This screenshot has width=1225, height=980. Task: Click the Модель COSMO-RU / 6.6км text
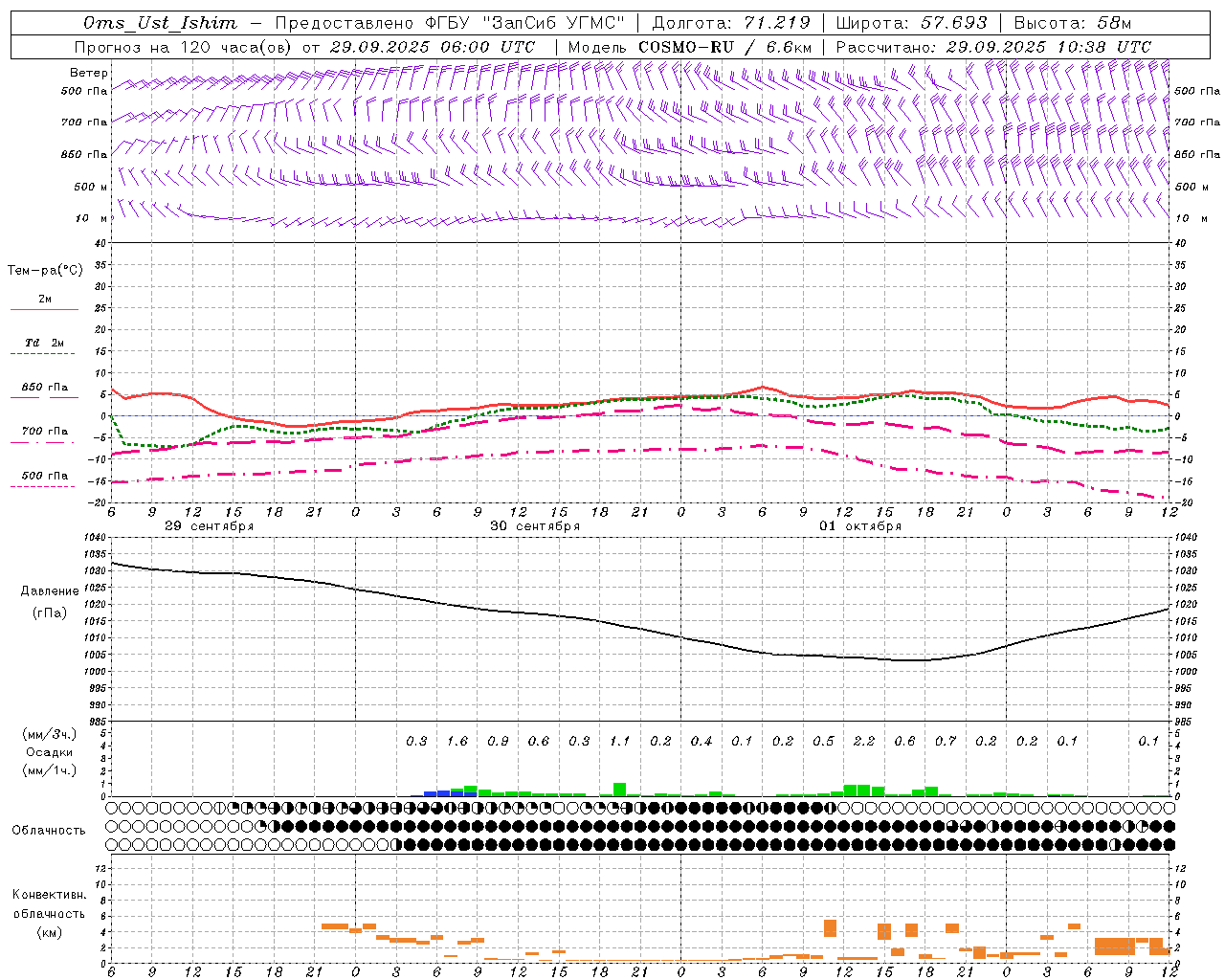click(x=689, y=47)
